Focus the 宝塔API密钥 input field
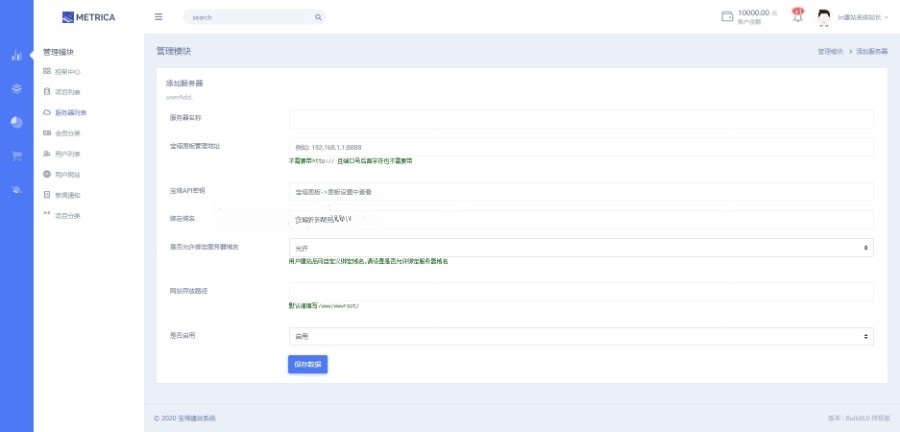This screenshot has height=432, width=900. click(x=581, y=192)
